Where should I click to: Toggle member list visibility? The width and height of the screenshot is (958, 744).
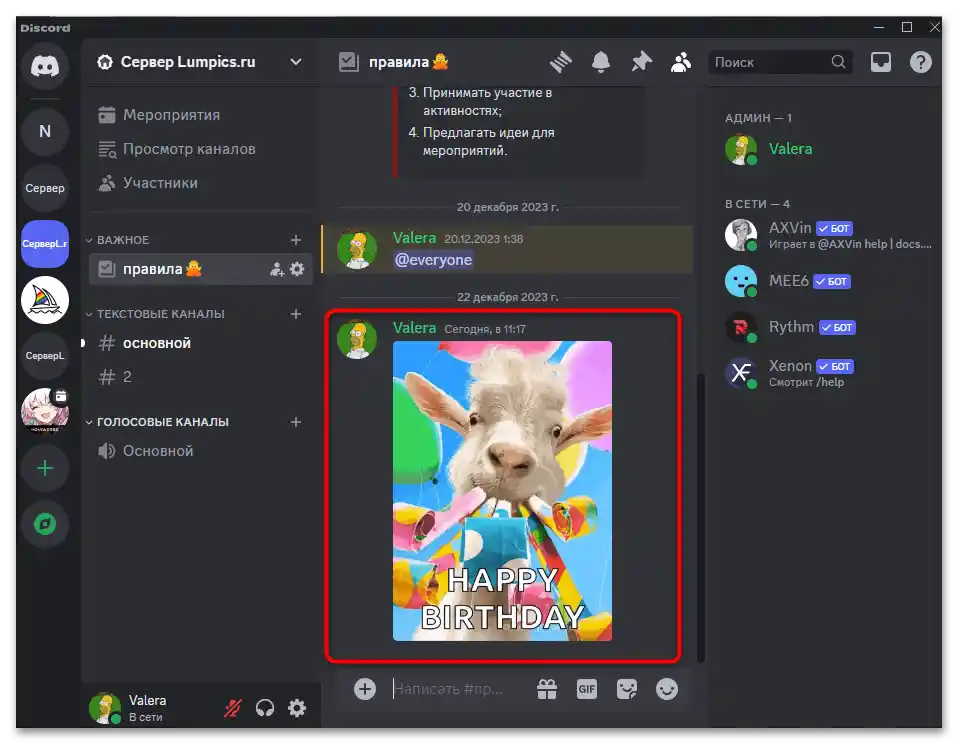pyautogui.click(x=681, y=62)
